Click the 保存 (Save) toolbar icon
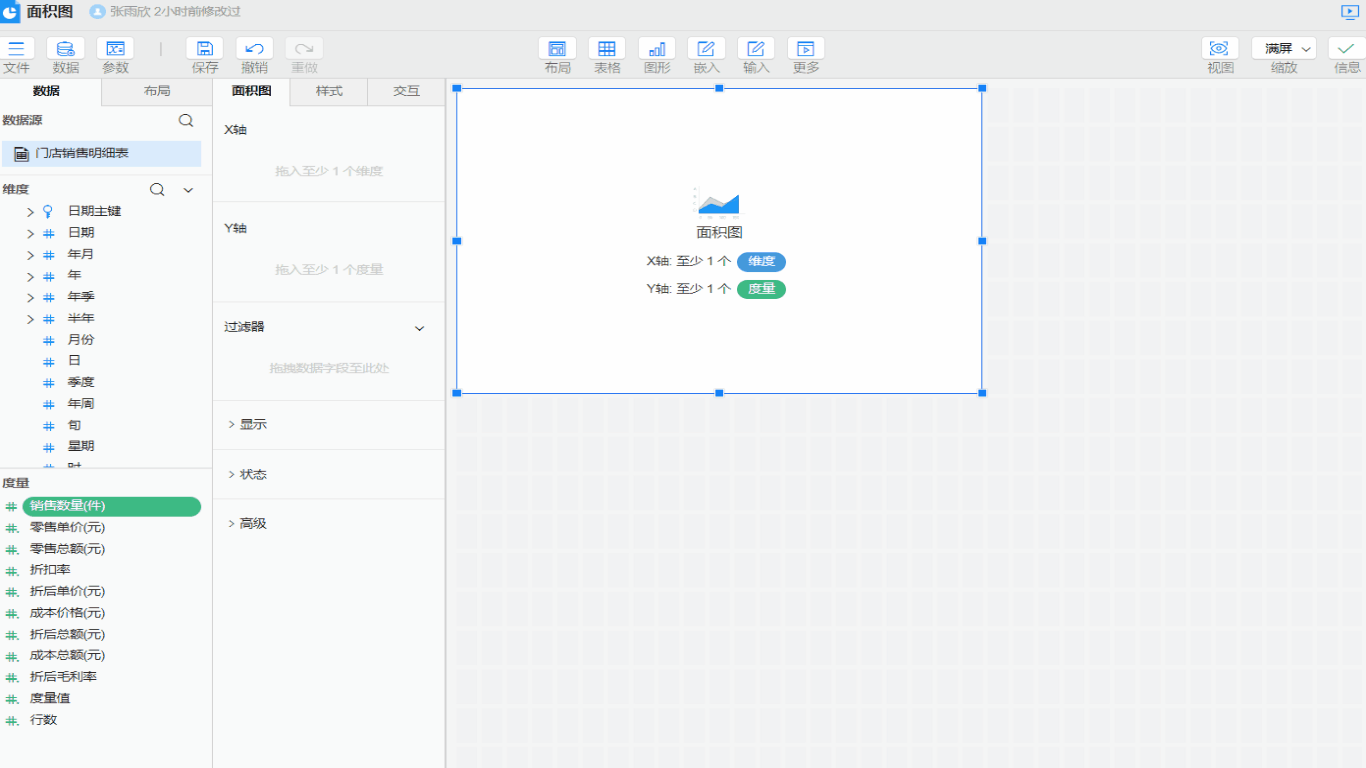Screen dimensions: 1366x768 point(204,49)
